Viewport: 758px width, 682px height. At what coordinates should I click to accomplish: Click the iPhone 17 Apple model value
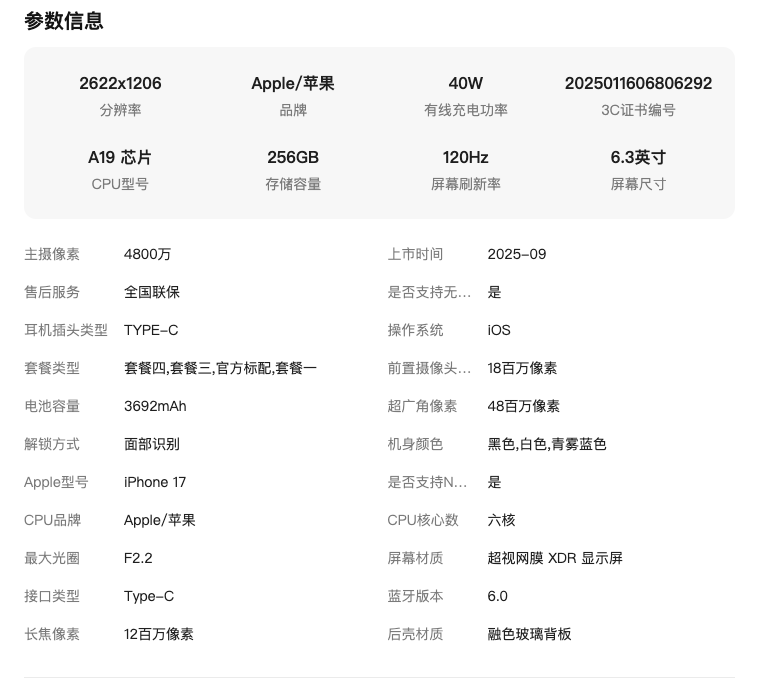[x=155, y=482]
